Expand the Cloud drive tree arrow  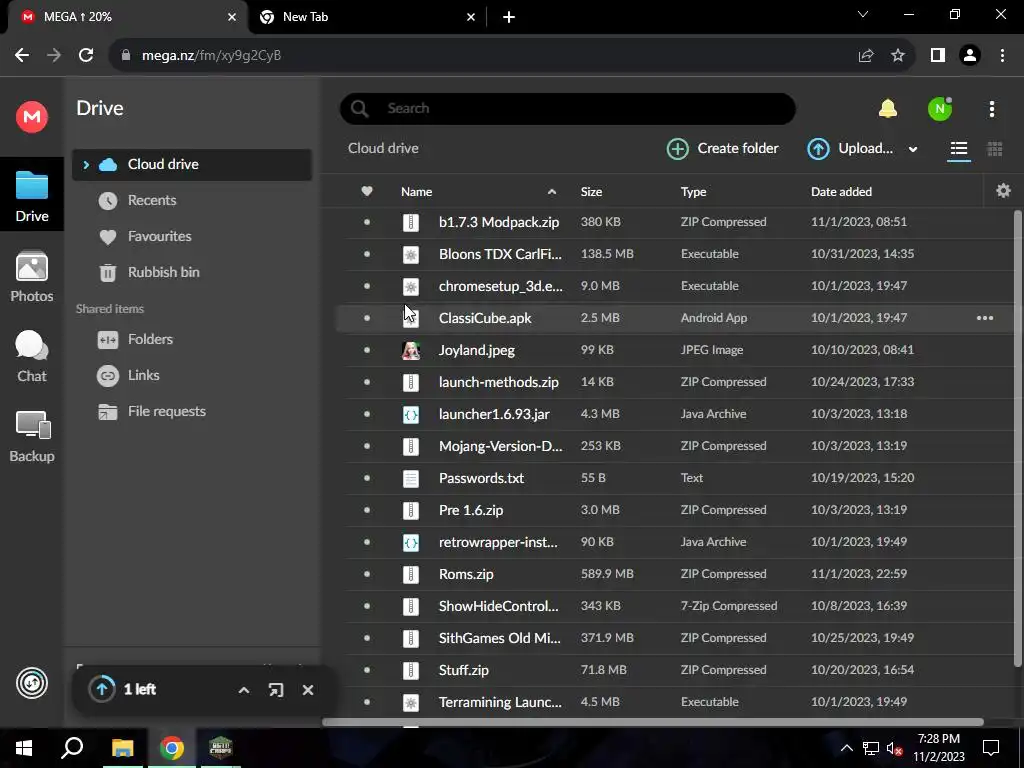pyautogui.click(x=86, y=165)
